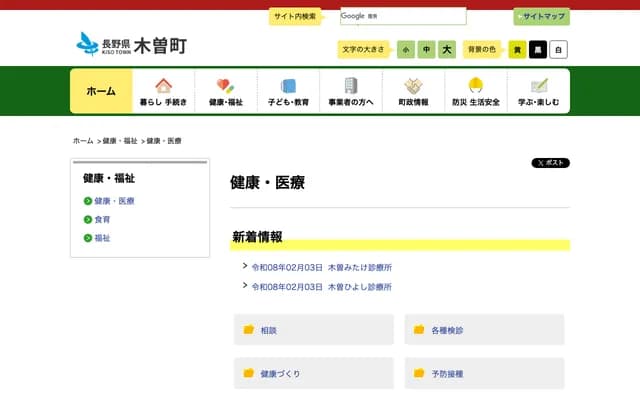Set text size to small (小)
Screen dimensions: 640x400
406,49
